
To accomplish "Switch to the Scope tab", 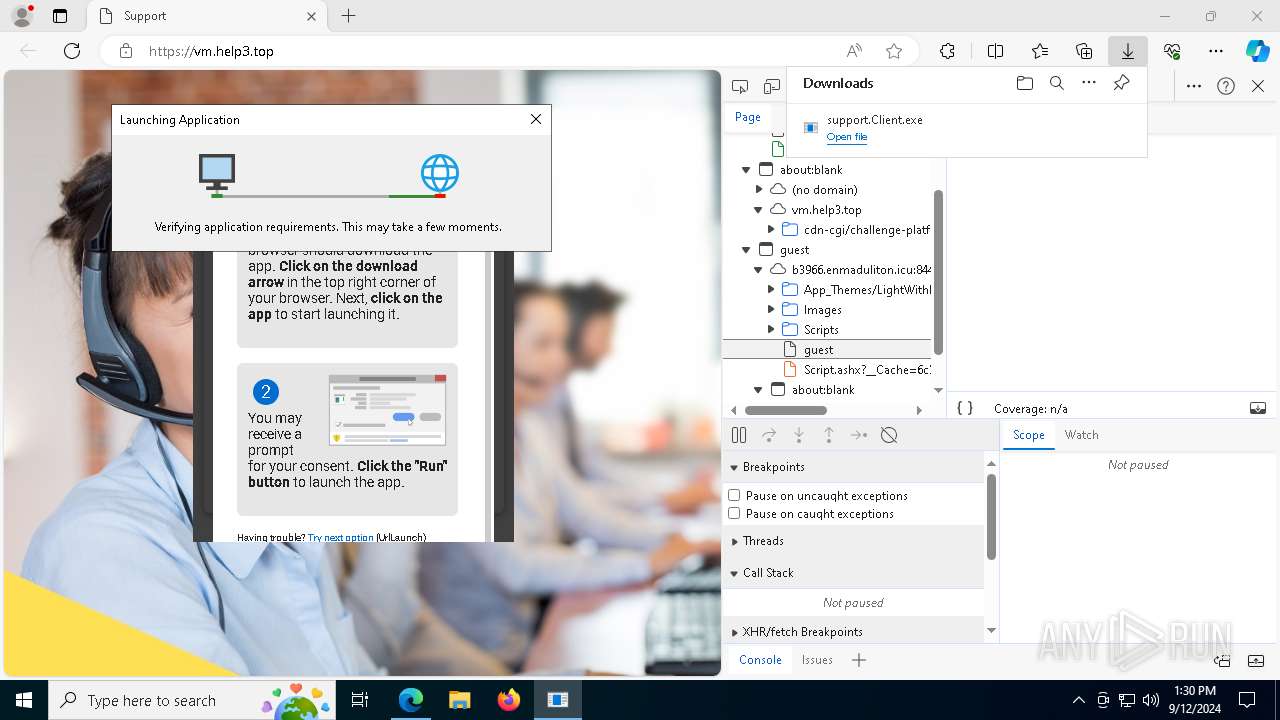I will click(1028, 435).
